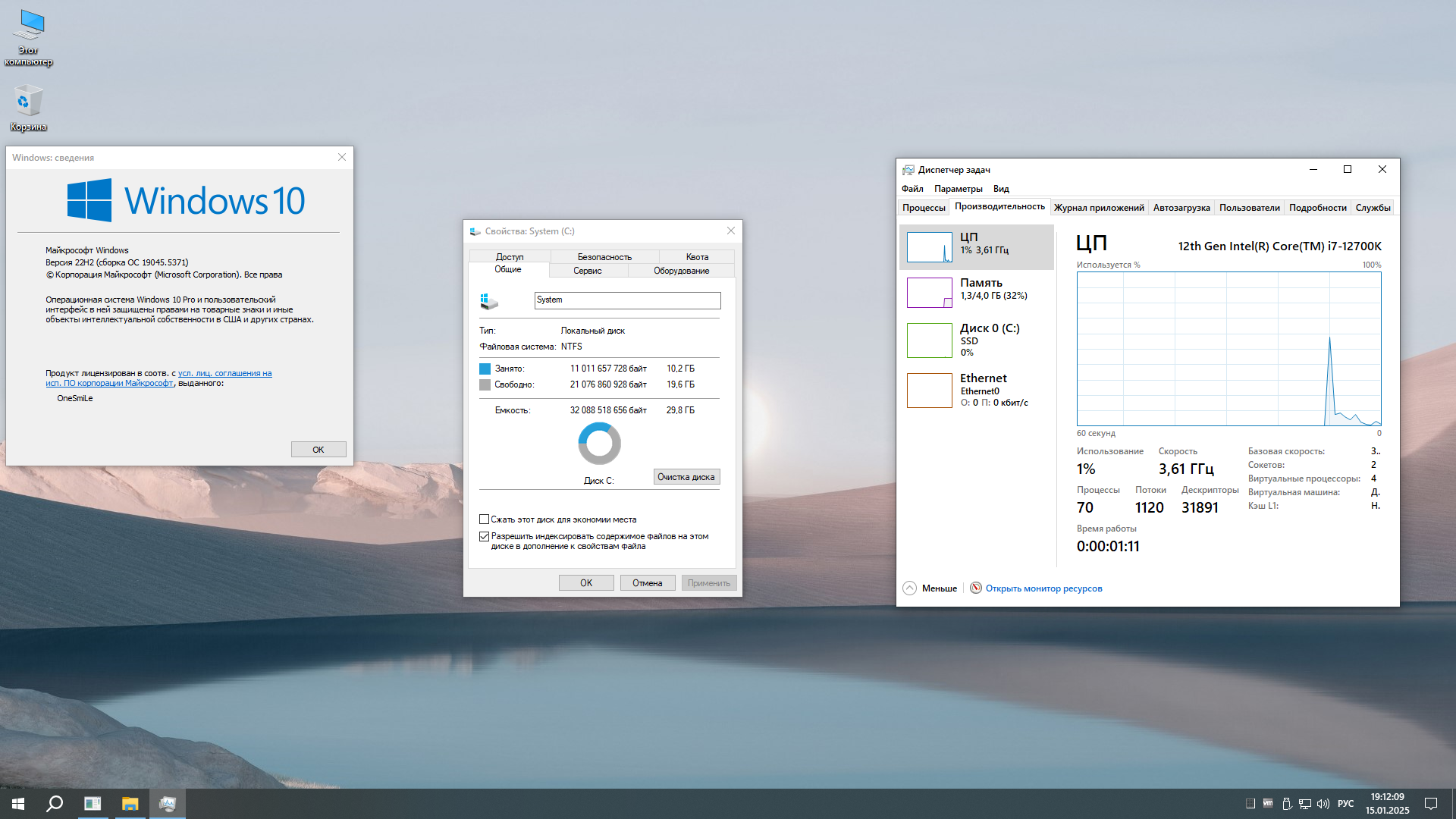Open File Explorer from the taskbar
This screenshot has height=819, width=1456.
[x=130, y=803]
